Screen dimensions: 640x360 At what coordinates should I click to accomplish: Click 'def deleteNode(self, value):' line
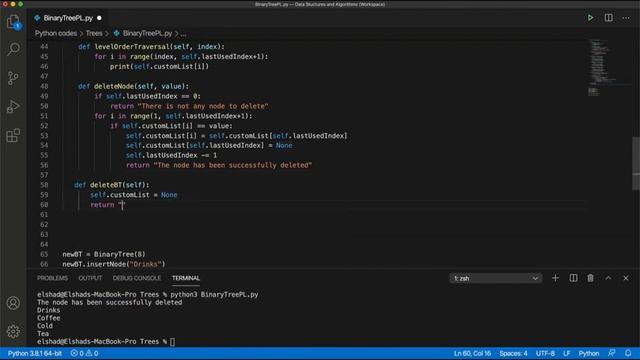[x=133, y=86]
